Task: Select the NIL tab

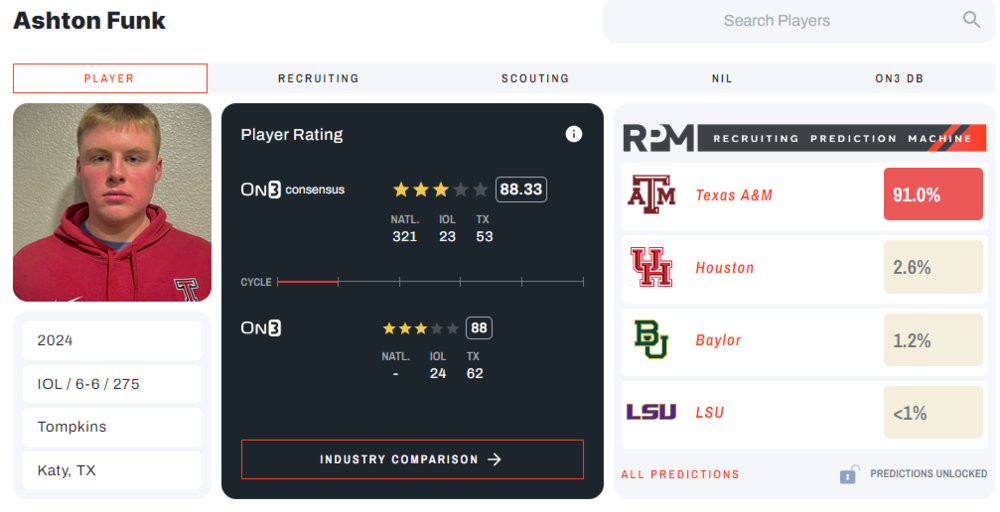Action: point(722,79)
